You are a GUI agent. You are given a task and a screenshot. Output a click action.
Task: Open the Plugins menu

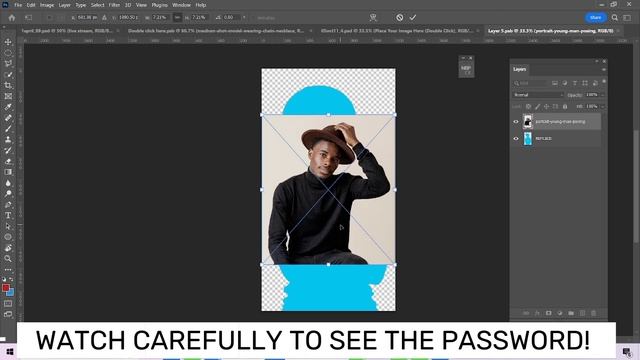point(160,5)
